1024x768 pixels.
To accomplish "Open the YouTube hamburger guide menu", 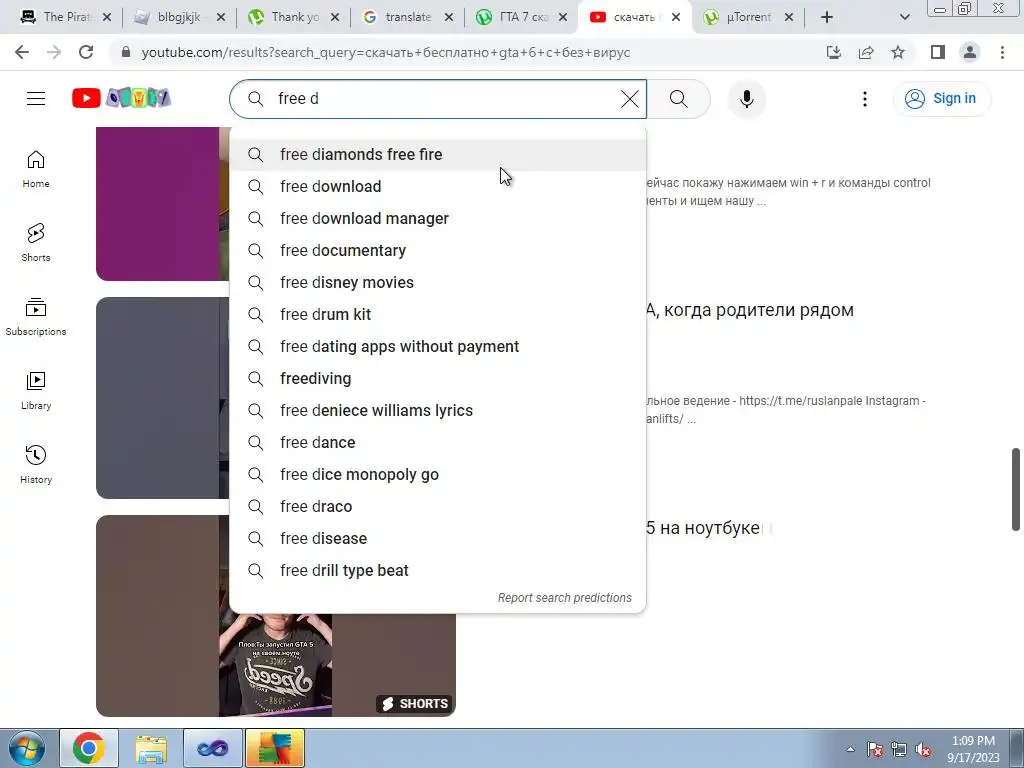I will [36, 99].
